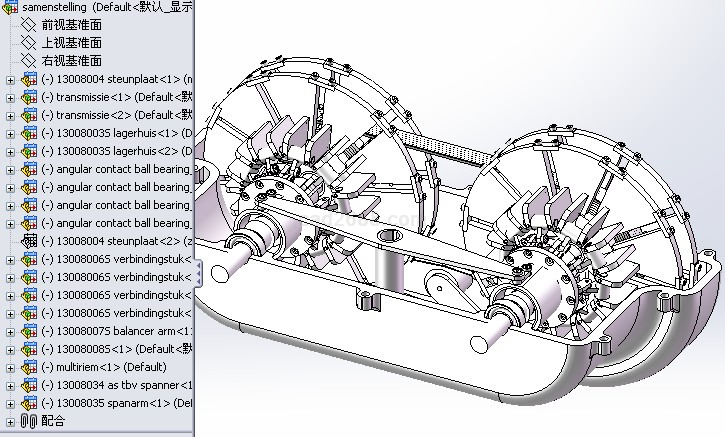Click the 上视基准面 plane icon
The width and height of the screenshot is (725, 437).
28,42
